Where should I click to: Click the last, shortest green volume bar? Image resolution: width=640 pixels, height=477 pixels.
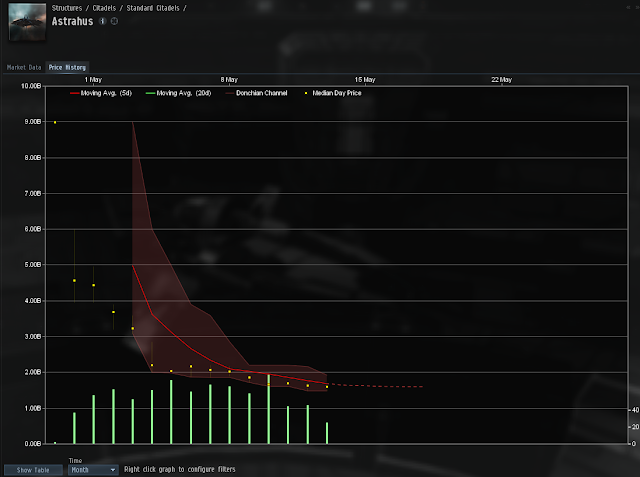pyautogui.click(x=327, y=433)
